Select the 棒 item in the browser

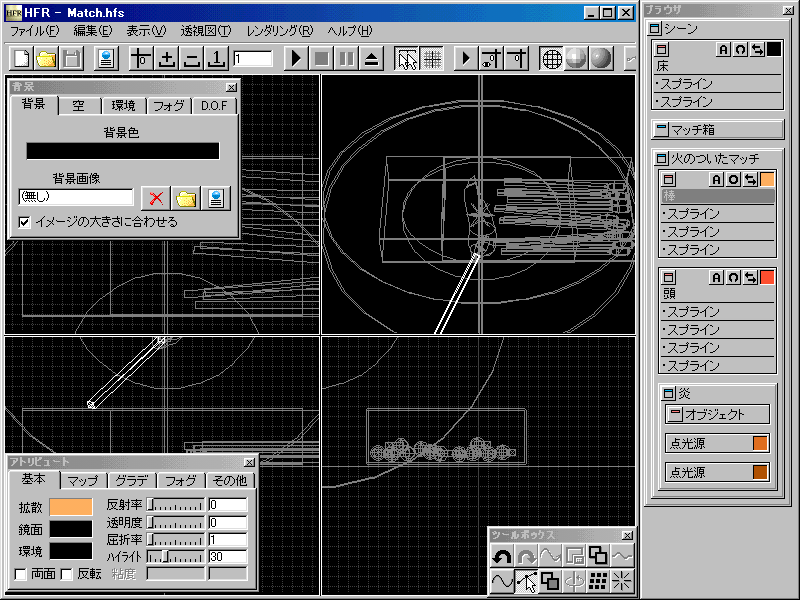(x=718, y=196)
